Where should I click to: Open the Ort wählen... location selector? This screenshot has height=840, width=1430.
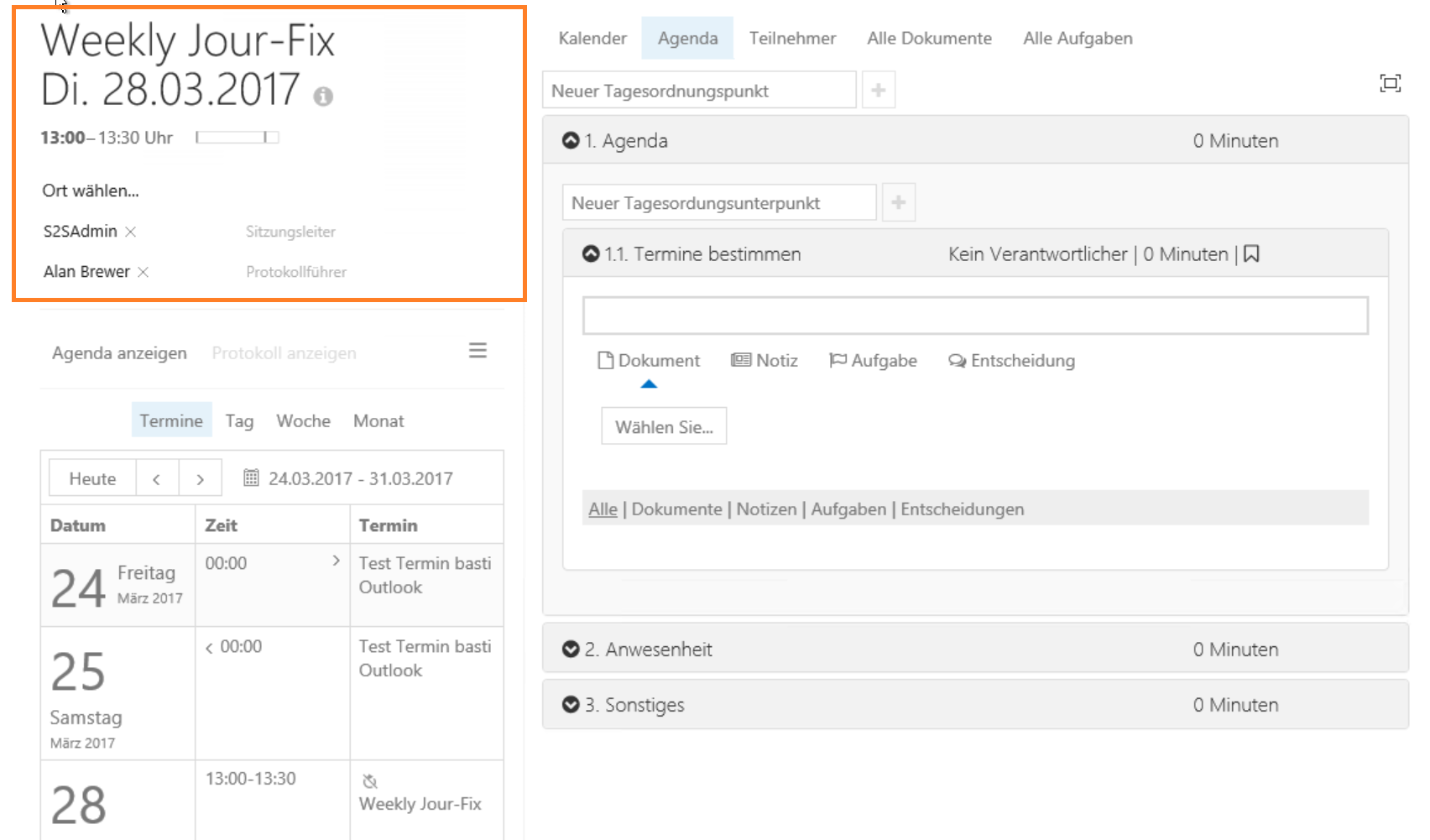tap(91, 190)
